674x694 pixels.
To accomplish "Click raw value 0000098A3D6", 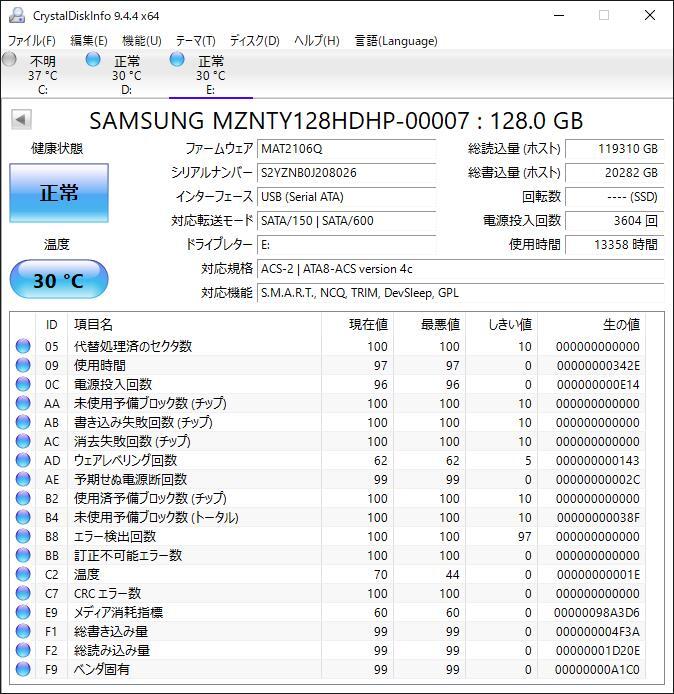I will [x=597, y=613].
